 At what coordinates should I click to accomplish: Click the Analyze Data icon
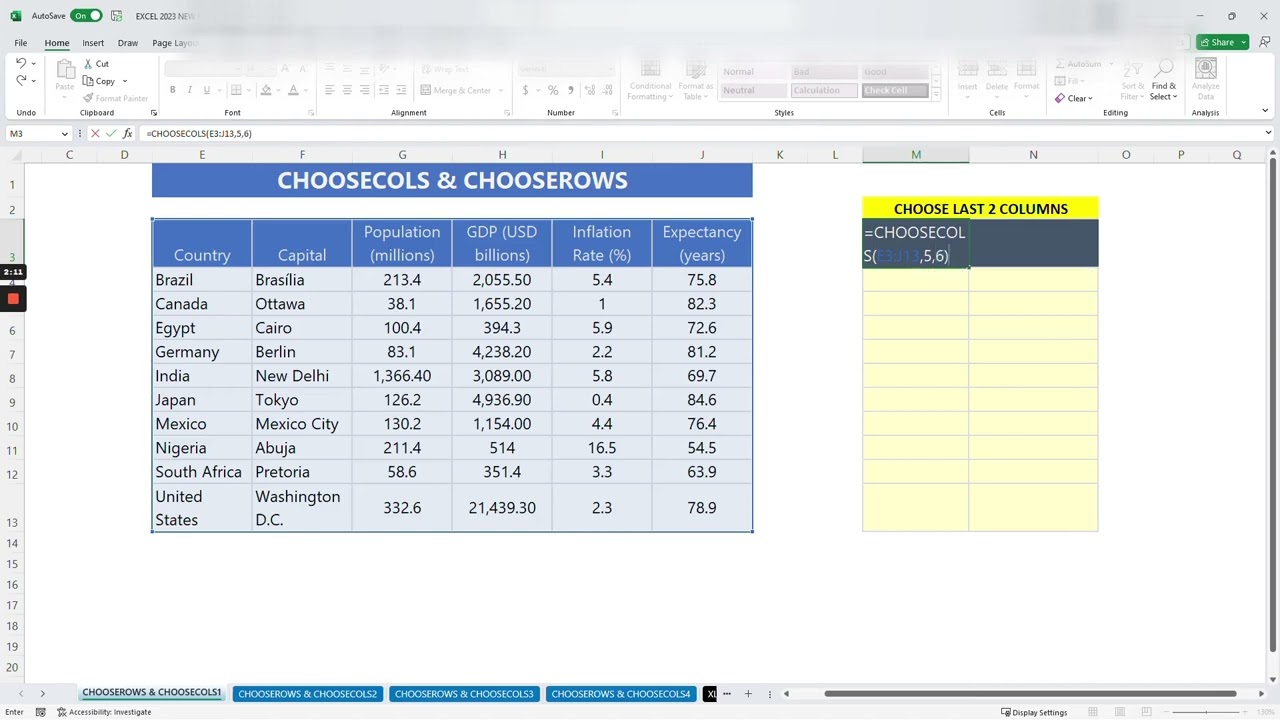1205,69
